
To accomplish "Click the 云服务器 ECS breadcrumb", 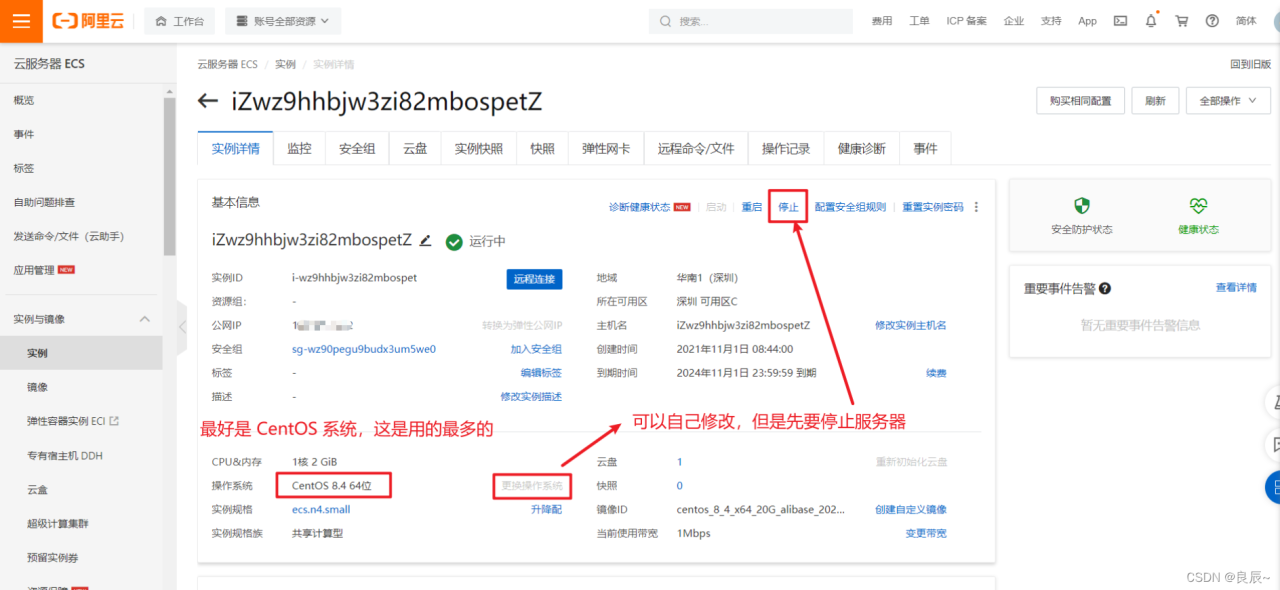I will coord(227,64).
